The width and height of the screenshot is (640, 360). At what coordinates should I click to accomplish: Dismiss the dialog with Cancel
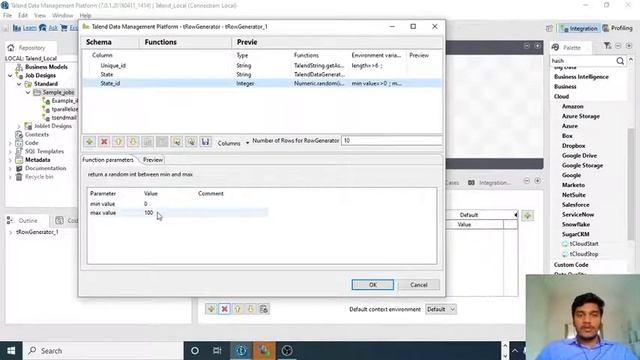point(419,285)
